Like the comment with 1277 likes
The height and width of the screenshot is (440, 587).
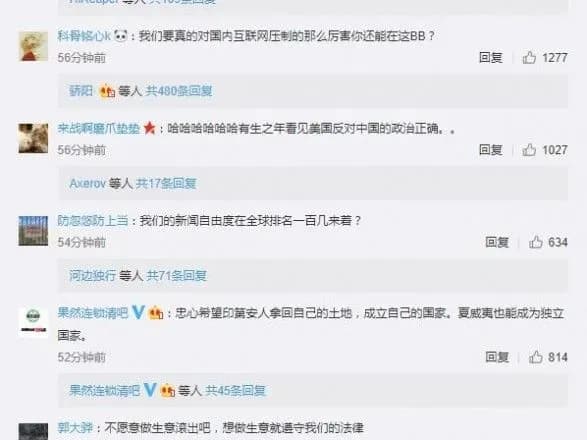529,57
